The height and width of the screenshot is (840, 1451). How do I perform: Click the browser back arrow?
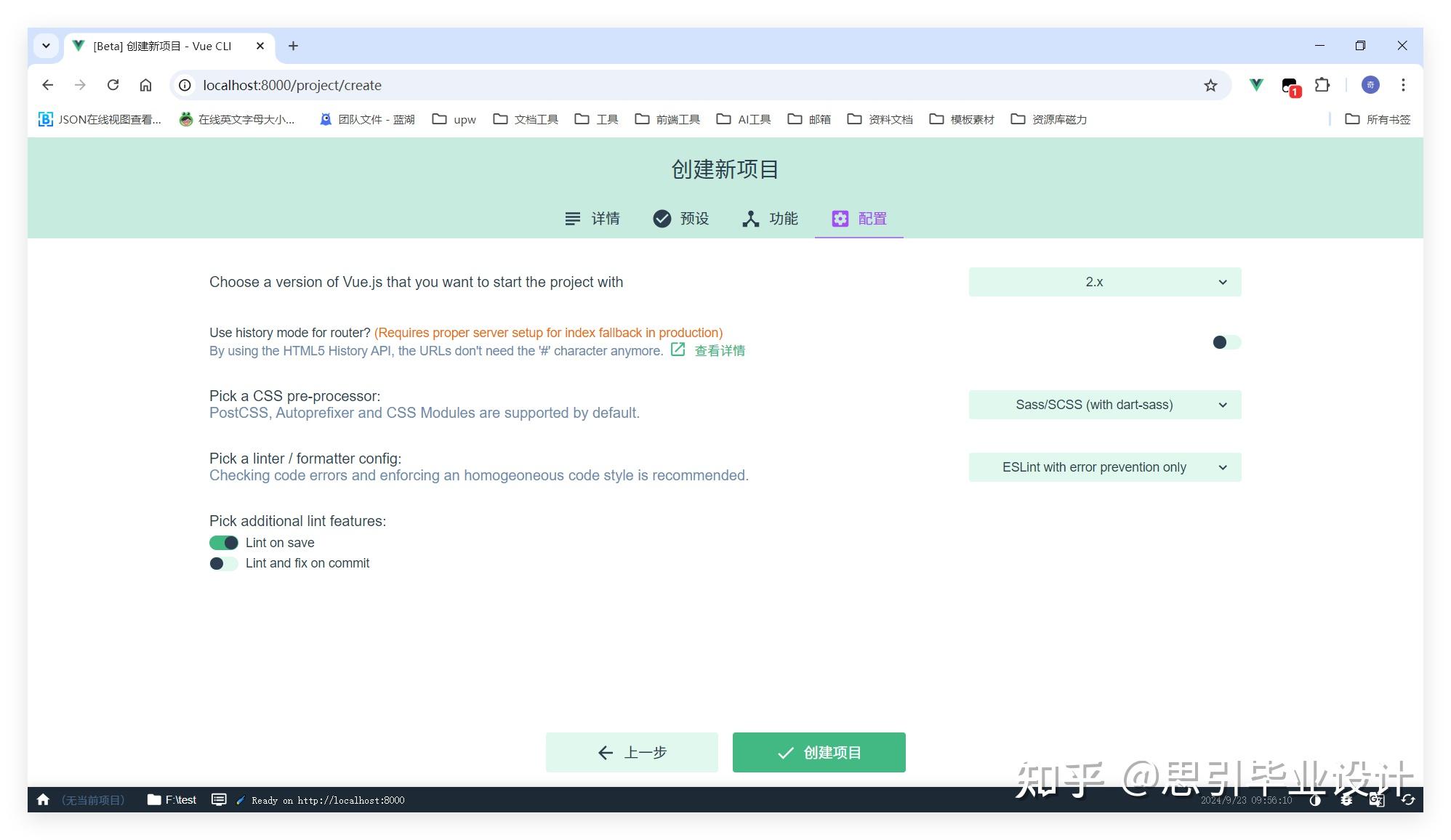47,85
